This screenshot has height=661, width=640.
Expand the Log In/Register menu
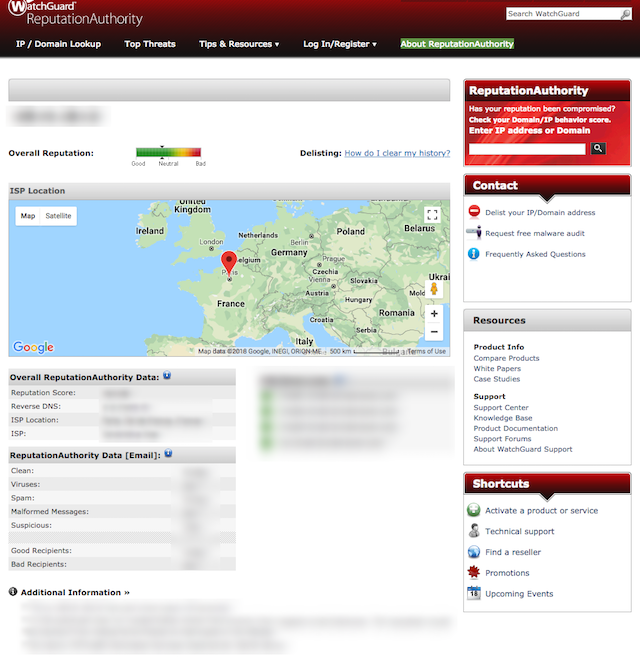[340, 44]
